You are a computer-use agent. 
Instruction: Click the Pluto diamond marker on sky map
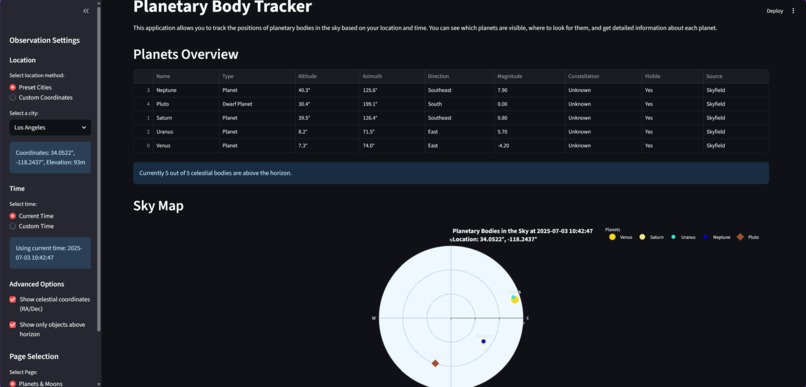click(x=435, y=363)
